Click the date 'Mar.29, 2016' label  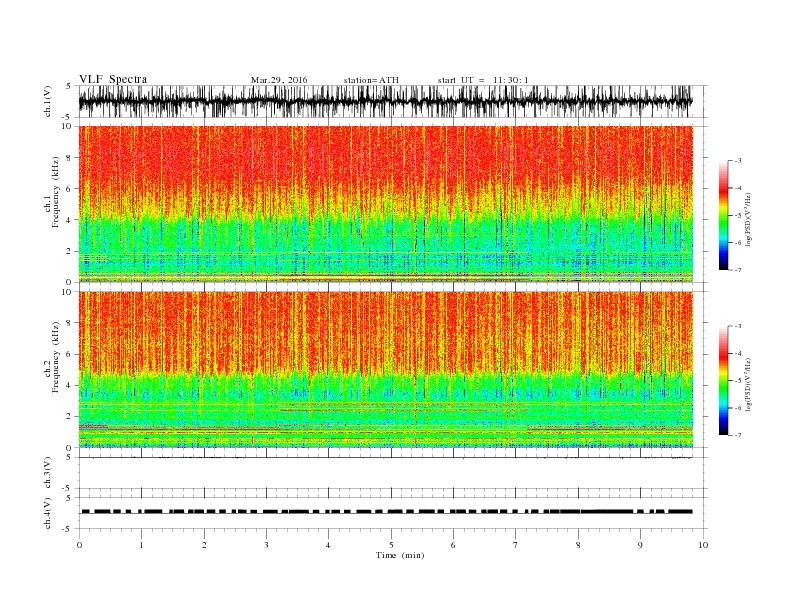tap(279, 80)
